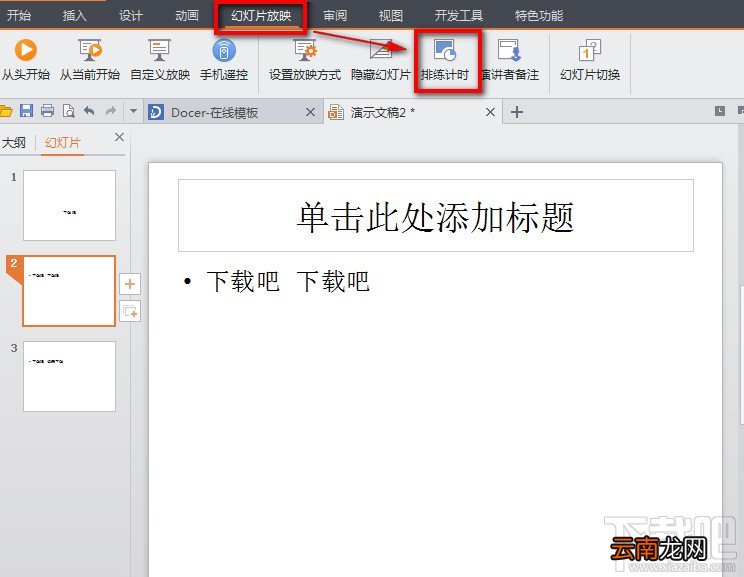Open 自定义放映 custom show

[x=160, y=59]
